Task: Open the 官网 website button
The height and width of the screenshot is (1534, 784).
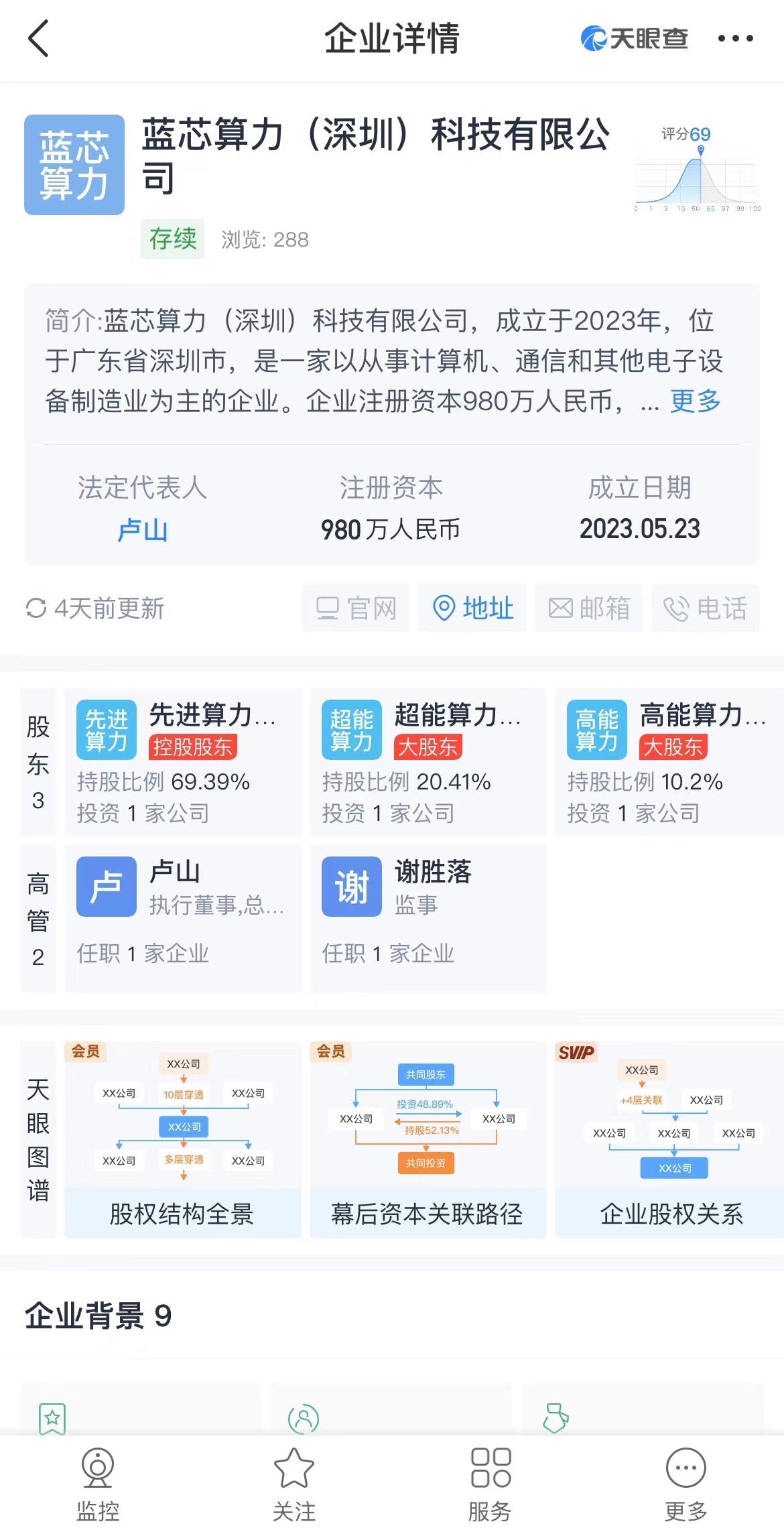Action: point(356,608)
